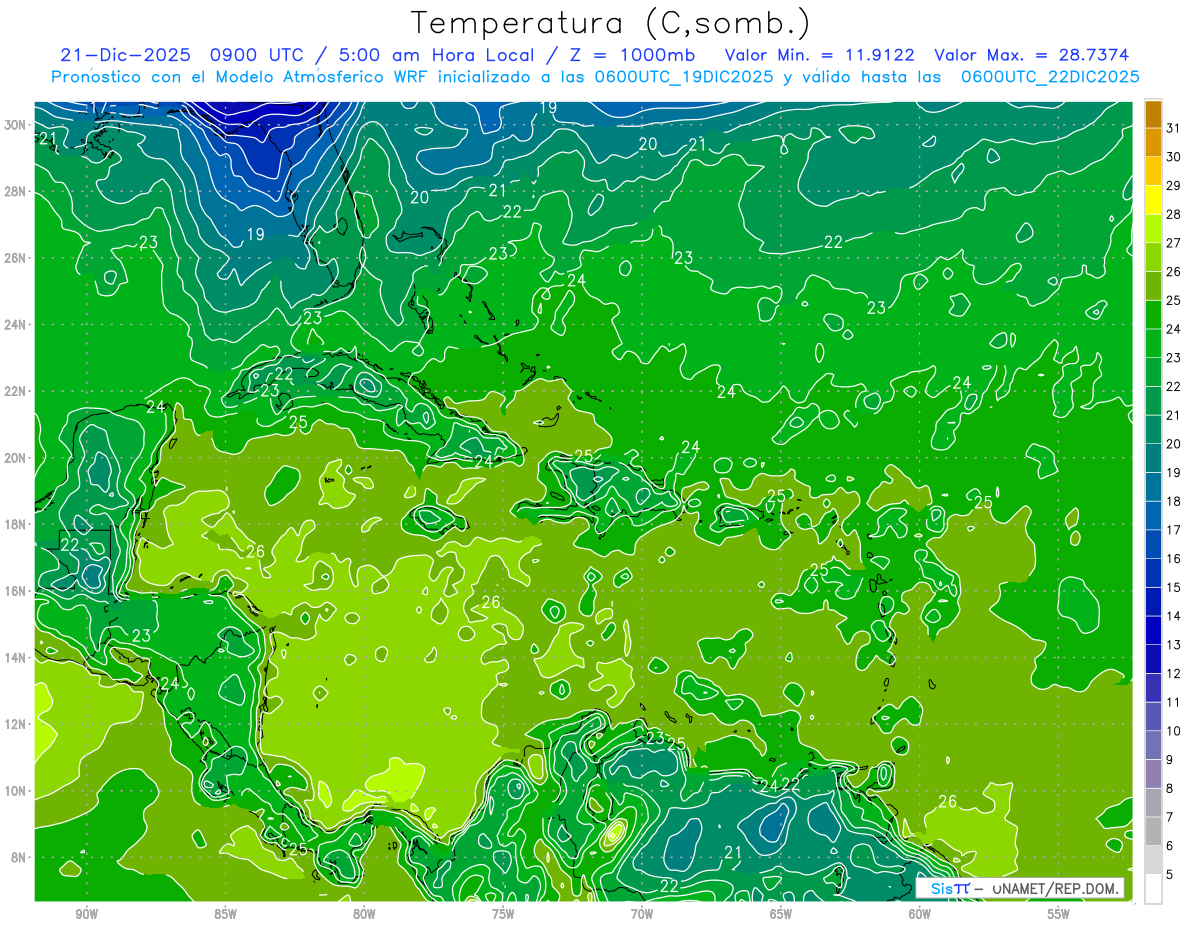
Task: Click "0600UTC_19DIC2025" initialization time text
Action: 684,76
